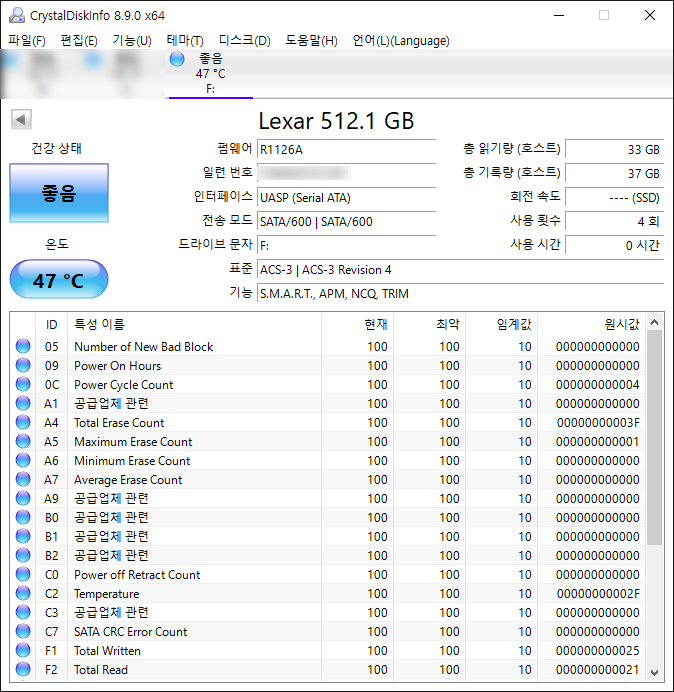Select raw value 00000000002F of Temperature
Screen dimensions: 674x692
[x=598, y=594]
